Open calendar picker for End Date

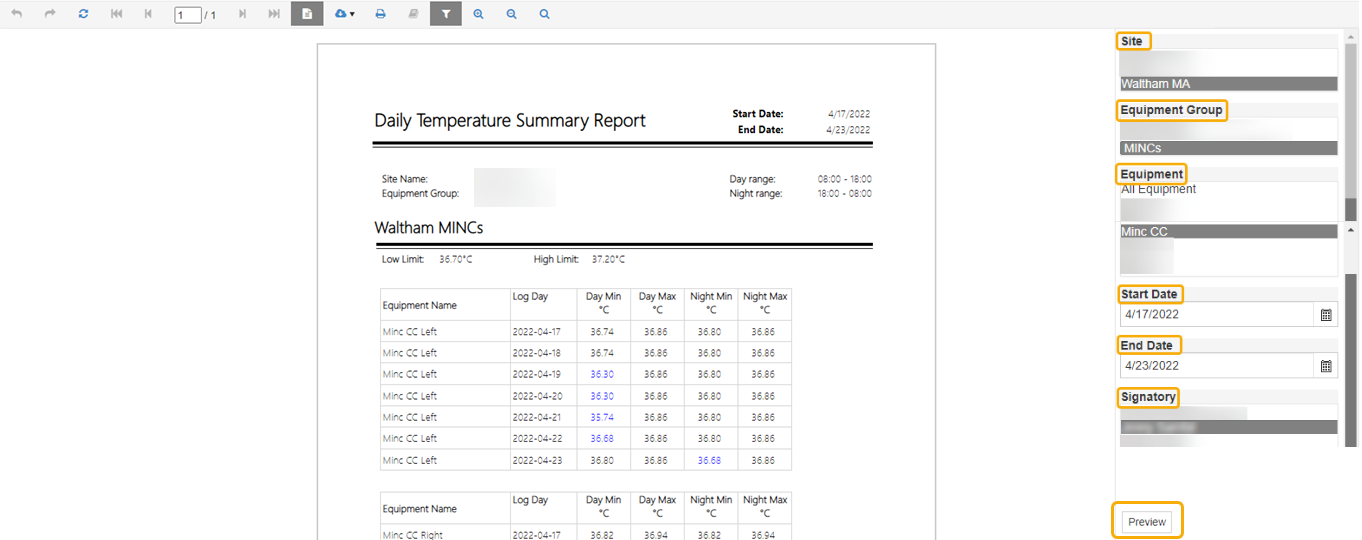pyautogui.click(x=1326, y=366)
